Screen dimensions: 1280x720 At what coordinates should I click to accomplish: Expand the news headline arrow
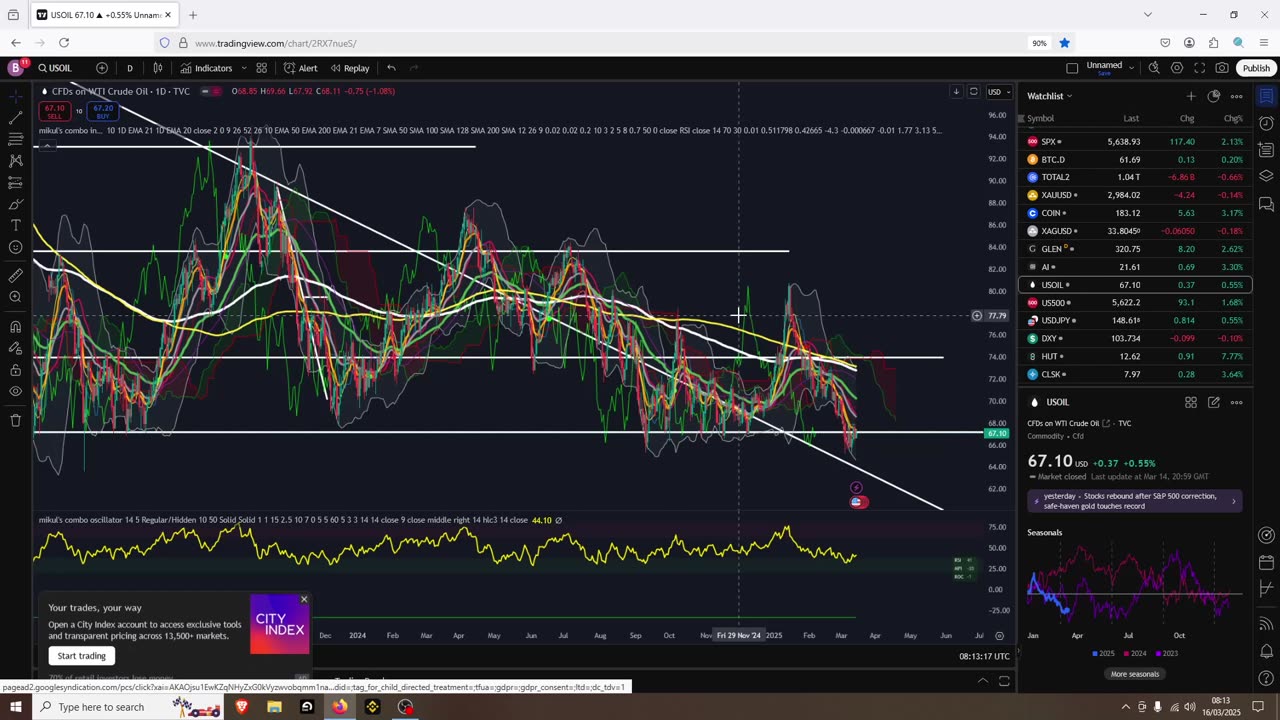coord(1233,501)
